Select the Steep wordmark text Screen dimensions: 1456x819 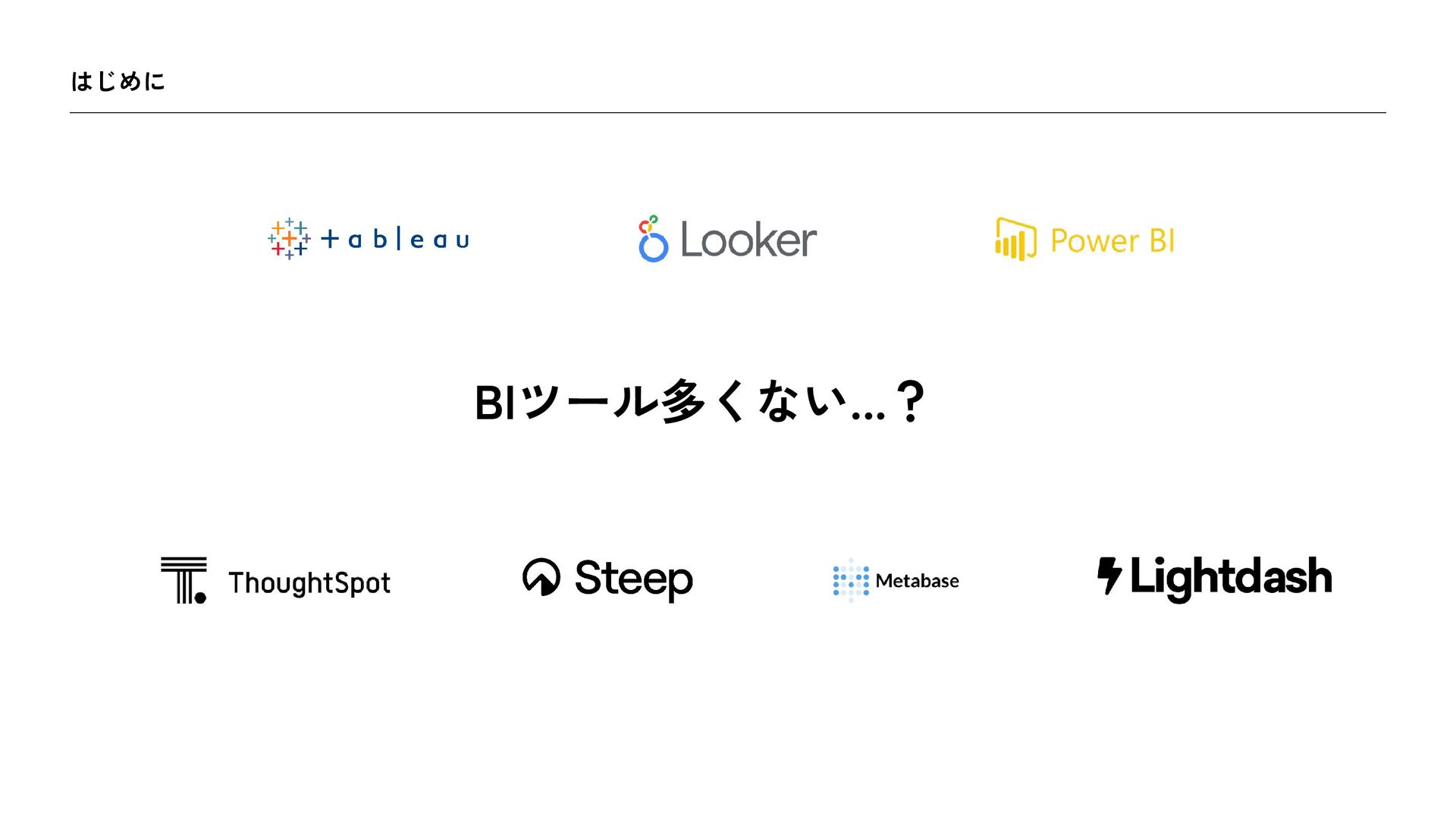click(634, 579)
